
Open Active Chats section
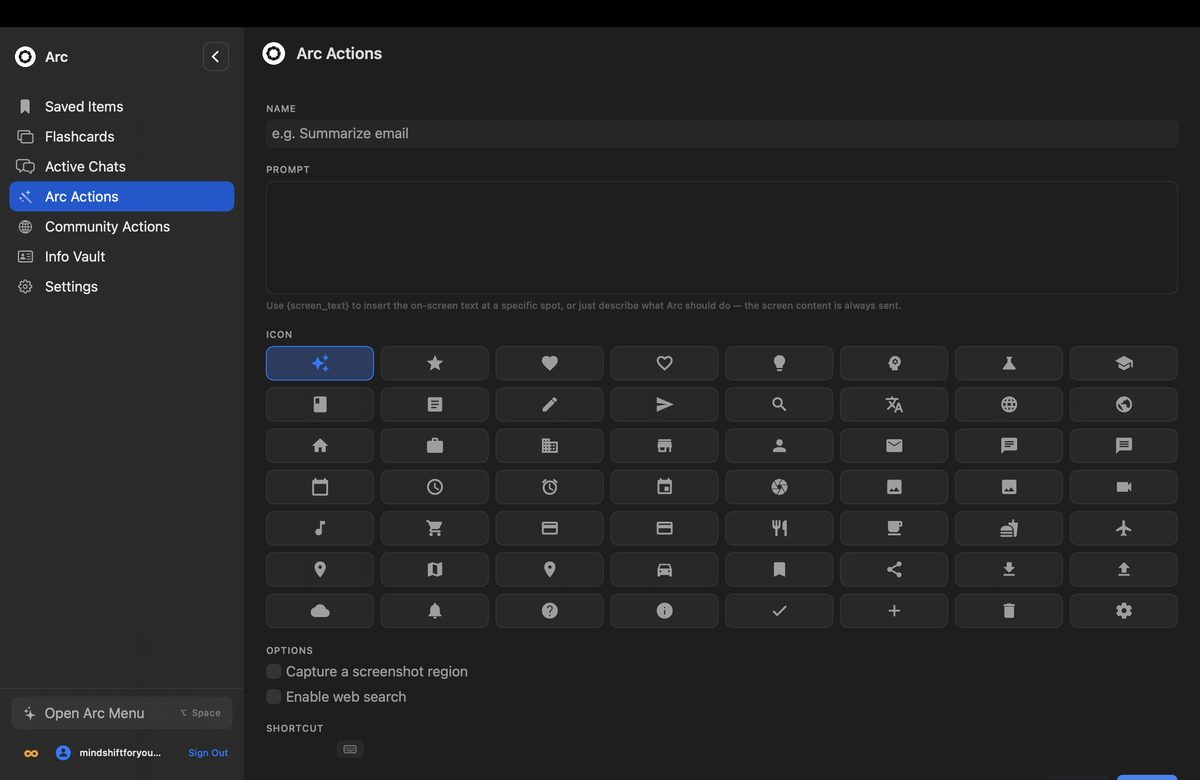point(122,166)
